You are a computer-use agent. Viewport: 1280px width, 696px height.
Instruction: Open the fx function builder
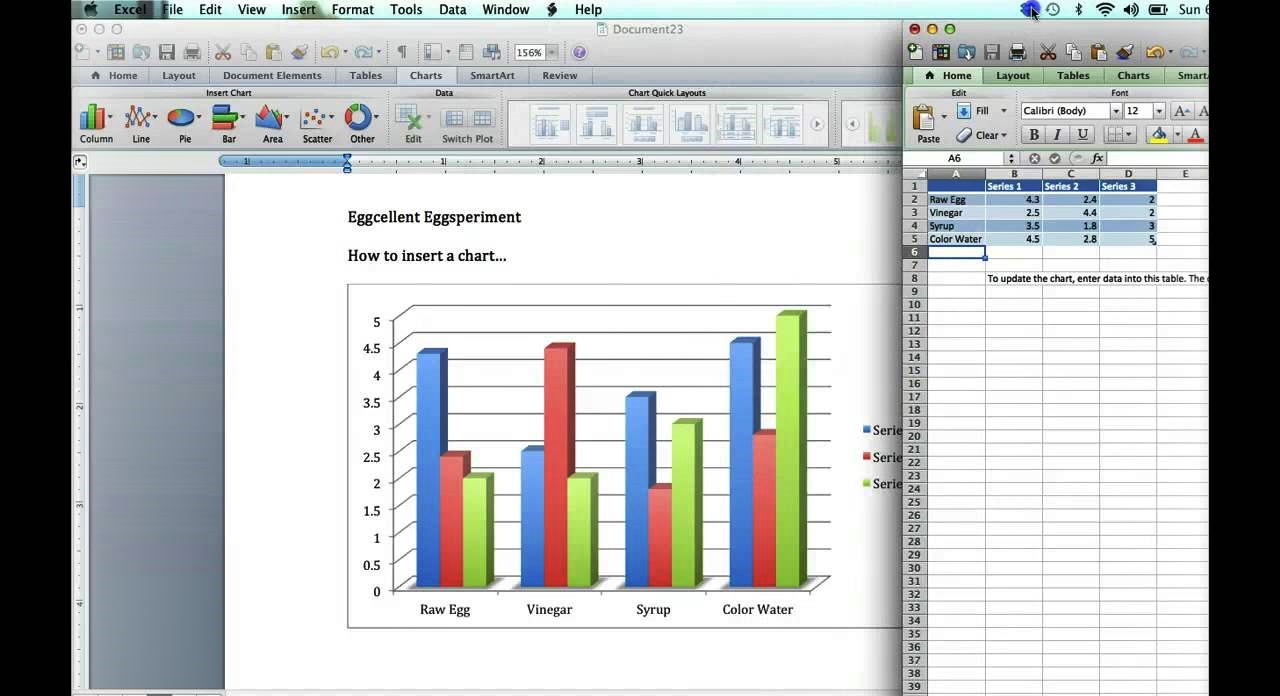click(x=1098, y=158)
